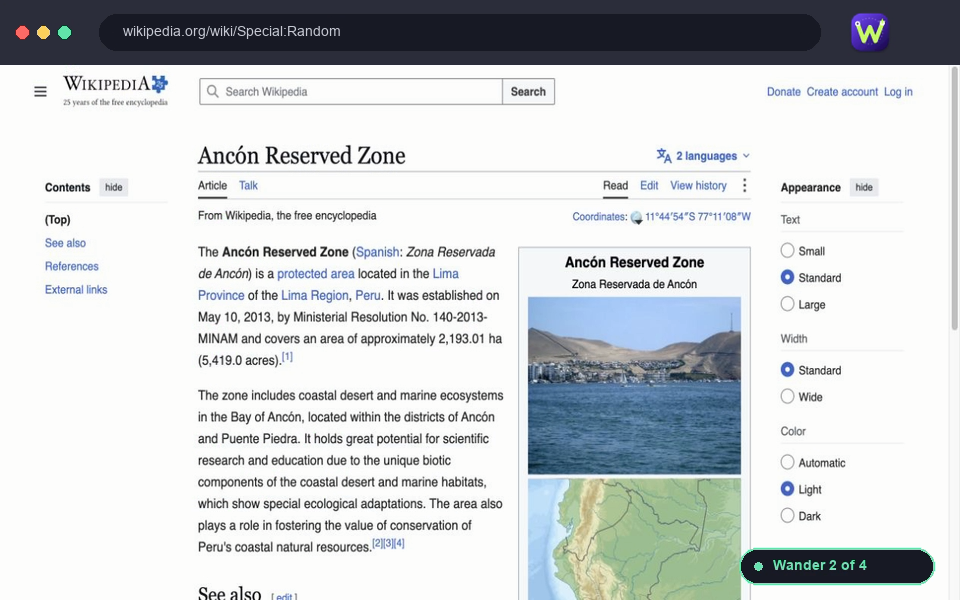Hide the Appearance panel
This screenshot has width=960, height=600.
pyautogui.click(x=864, y=187)
